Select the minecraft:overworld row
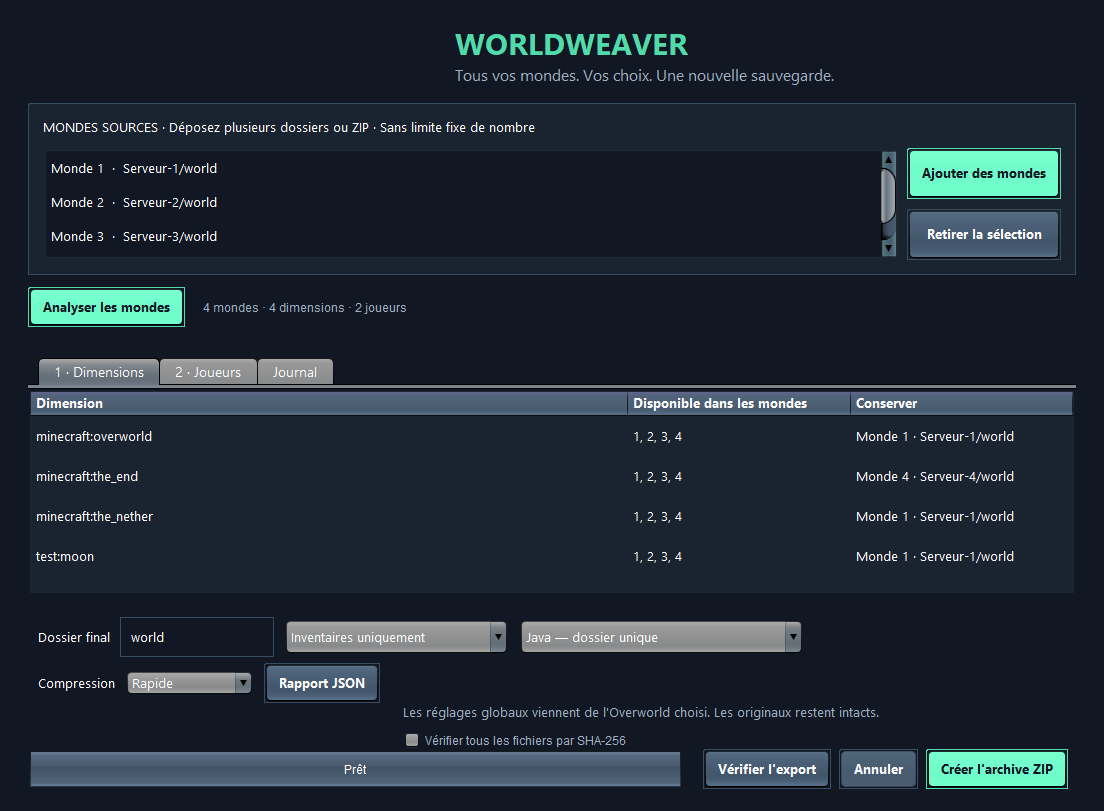Viewport: 1104px width, 811px height. tap(551, 436)
